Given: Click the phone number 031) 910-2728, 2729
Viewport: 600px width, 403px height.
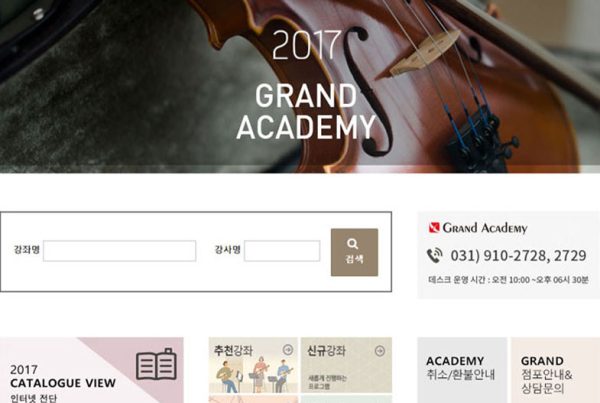Looking at the screenshot, I should (x=518, y=256).
